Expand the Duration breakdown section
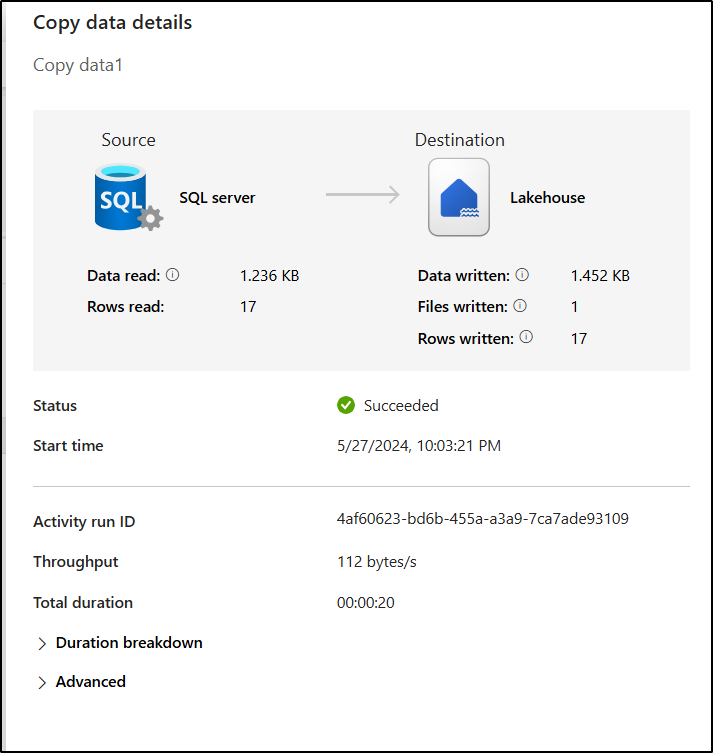 click(x=120, y=643)
